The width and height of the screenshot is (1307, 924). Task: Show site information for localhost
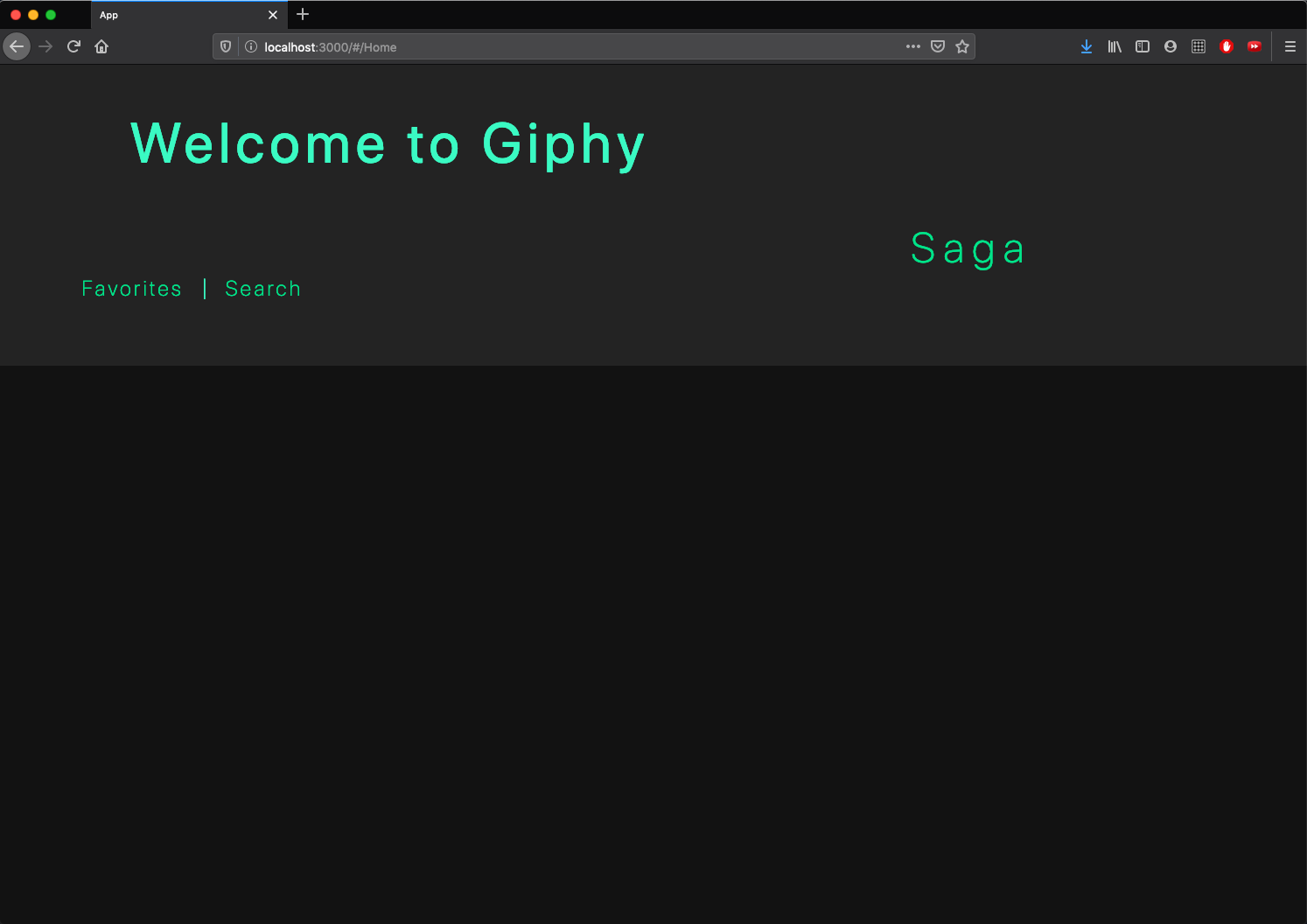(251, 46)
